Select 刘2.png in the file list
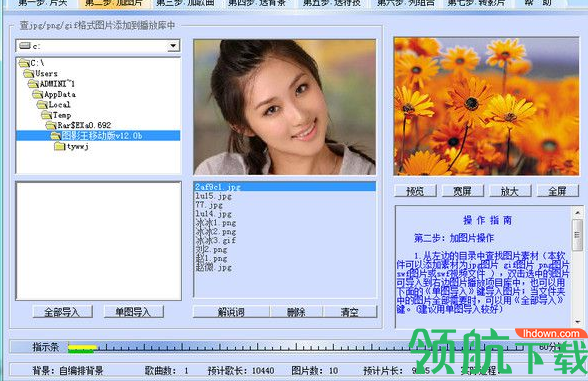The width and height of the screenshot is (588, 381). click(211, 249)
